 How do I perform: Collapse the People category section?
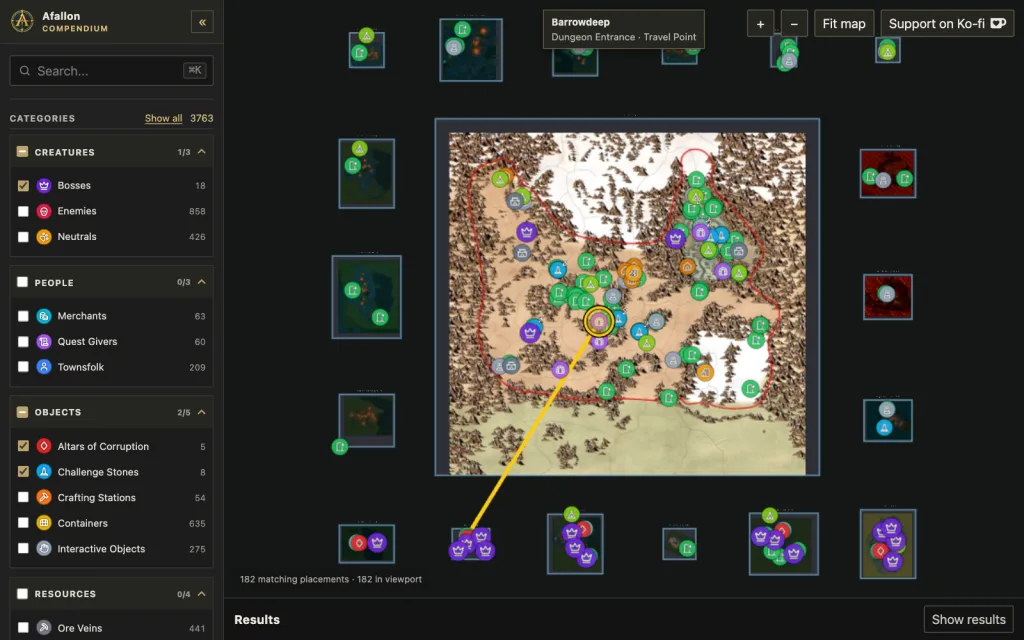[202, 282]
